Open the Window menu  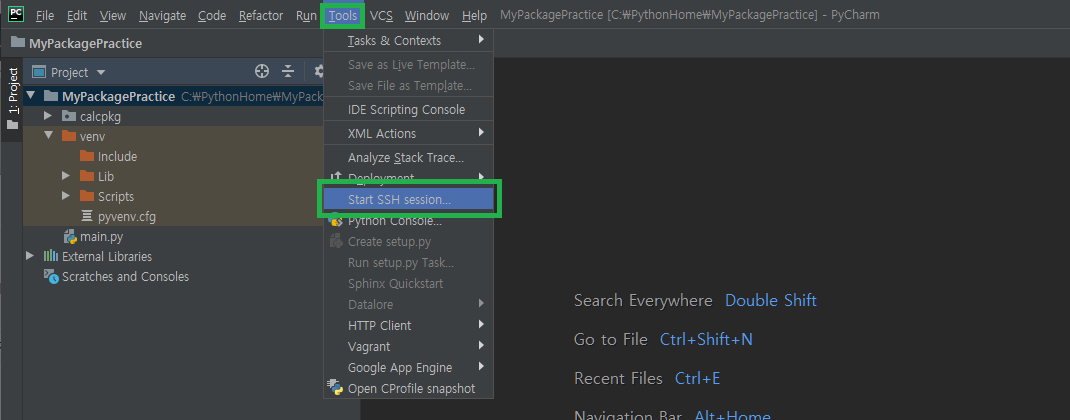click(x=426, y=15)
